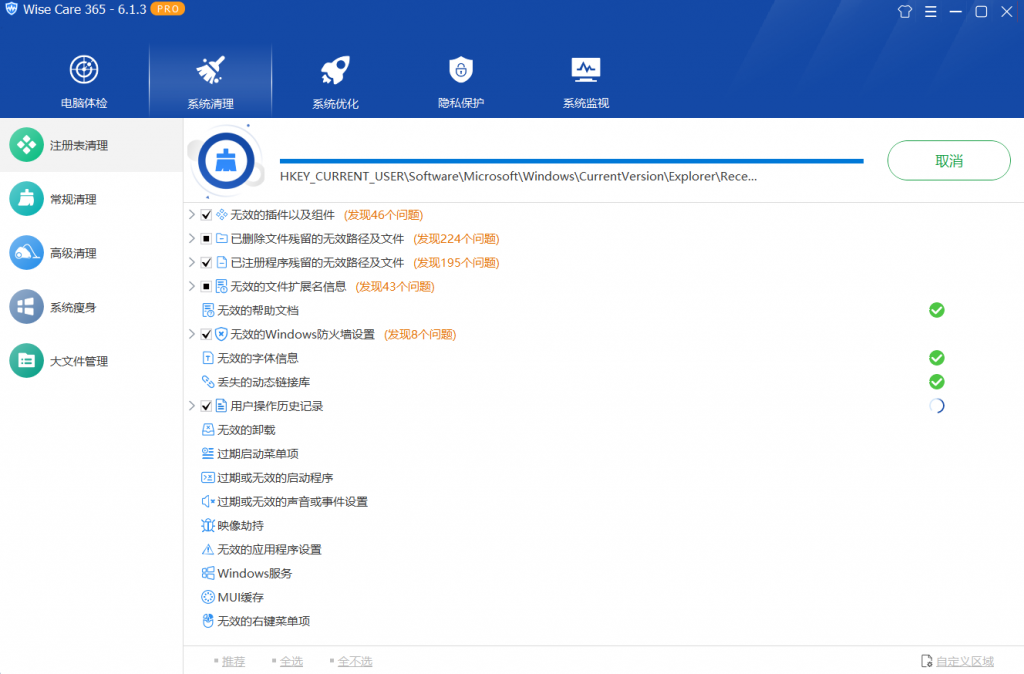Click the 无效的文件扩展名信息 icon
1024x674 pixels.
coord(221,286)
